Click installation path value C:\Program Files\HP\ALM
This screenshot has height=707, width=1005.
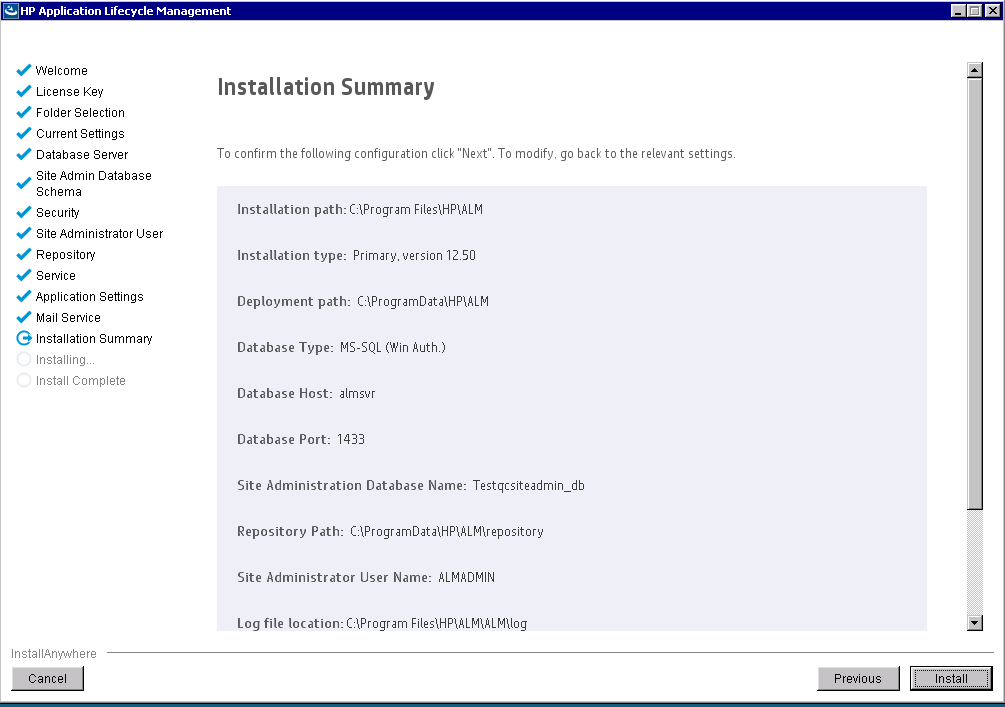416,210
